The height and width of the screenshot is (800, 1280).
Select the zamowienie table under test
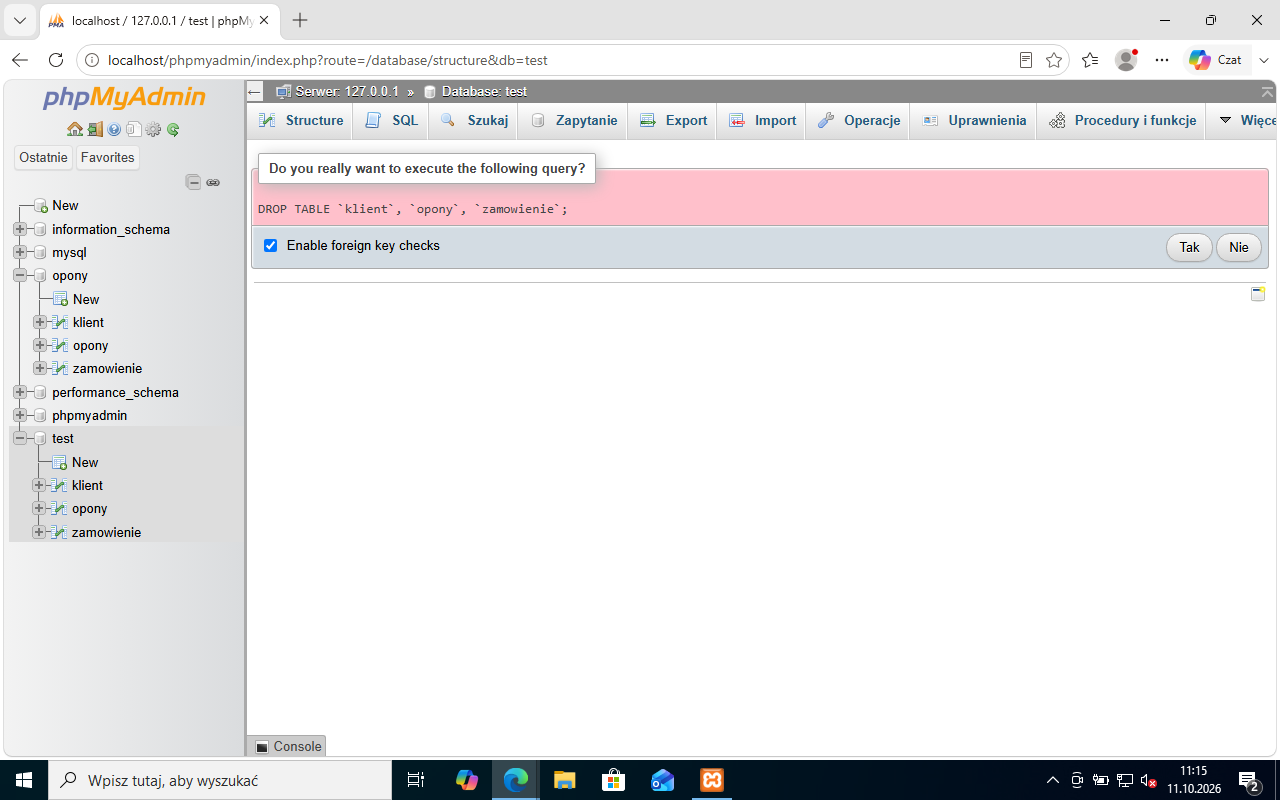coord(106,532)
